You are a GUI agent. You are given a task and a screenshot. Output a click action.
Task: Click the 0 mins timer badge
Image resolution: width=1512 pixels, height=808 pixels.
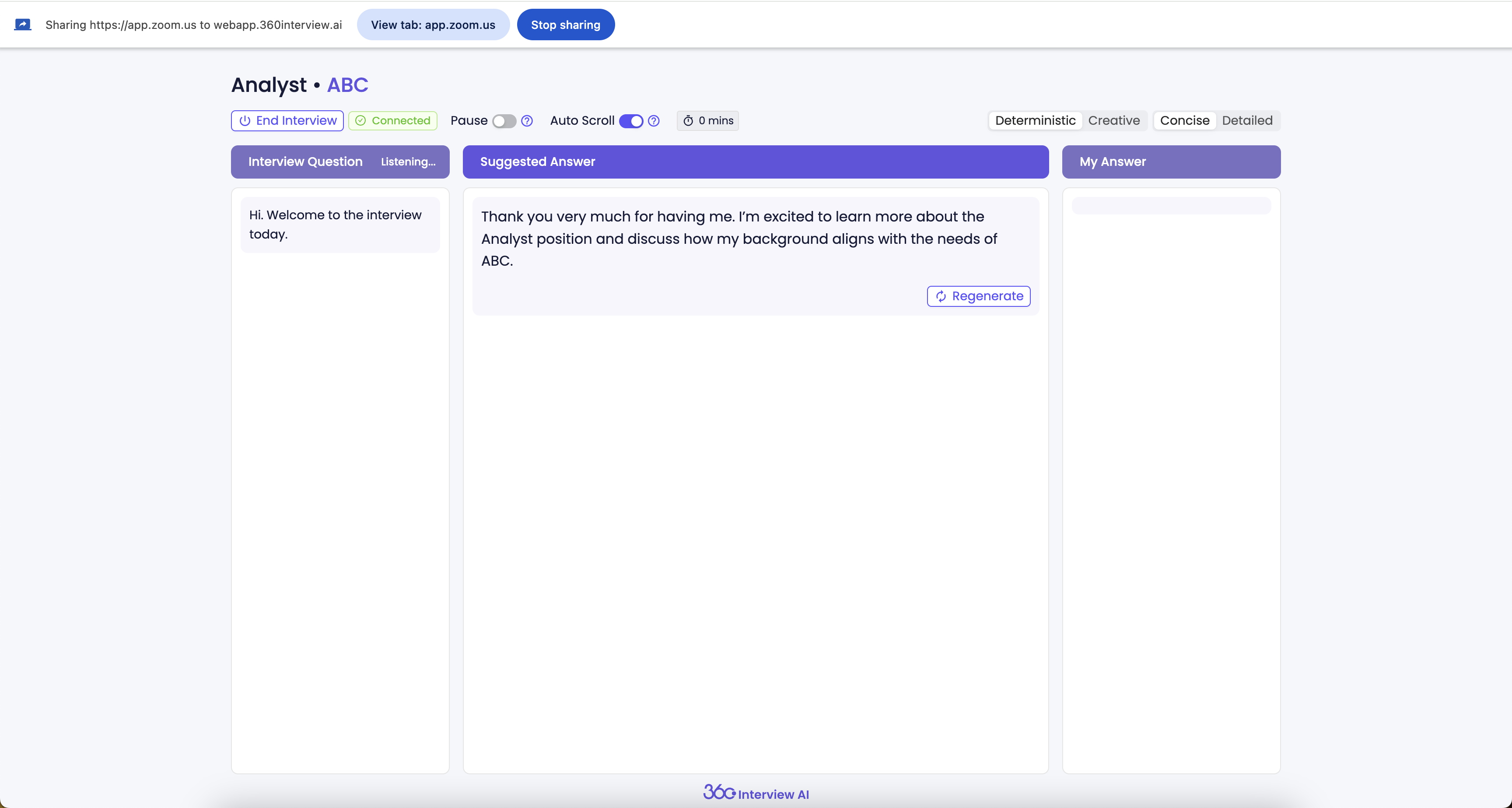tap(707, 120)
